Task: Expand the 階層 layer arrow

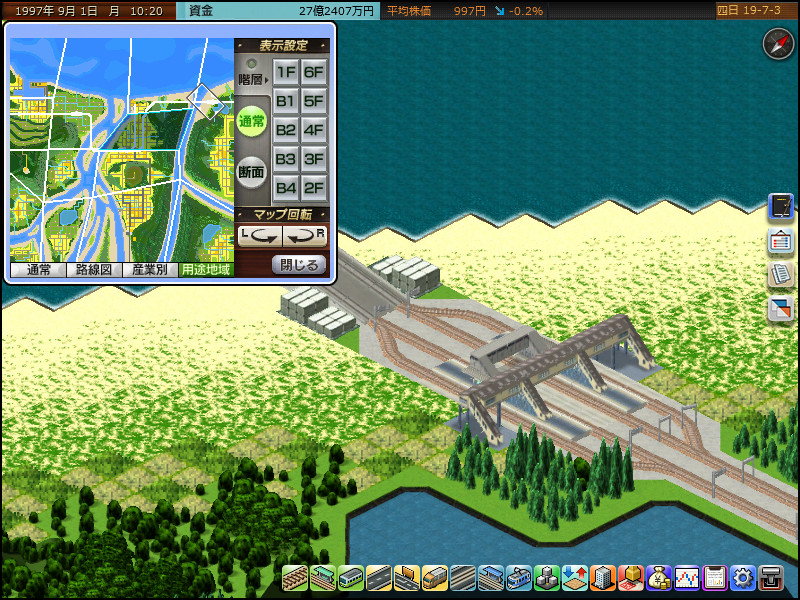Action: (x=266, y=80)
